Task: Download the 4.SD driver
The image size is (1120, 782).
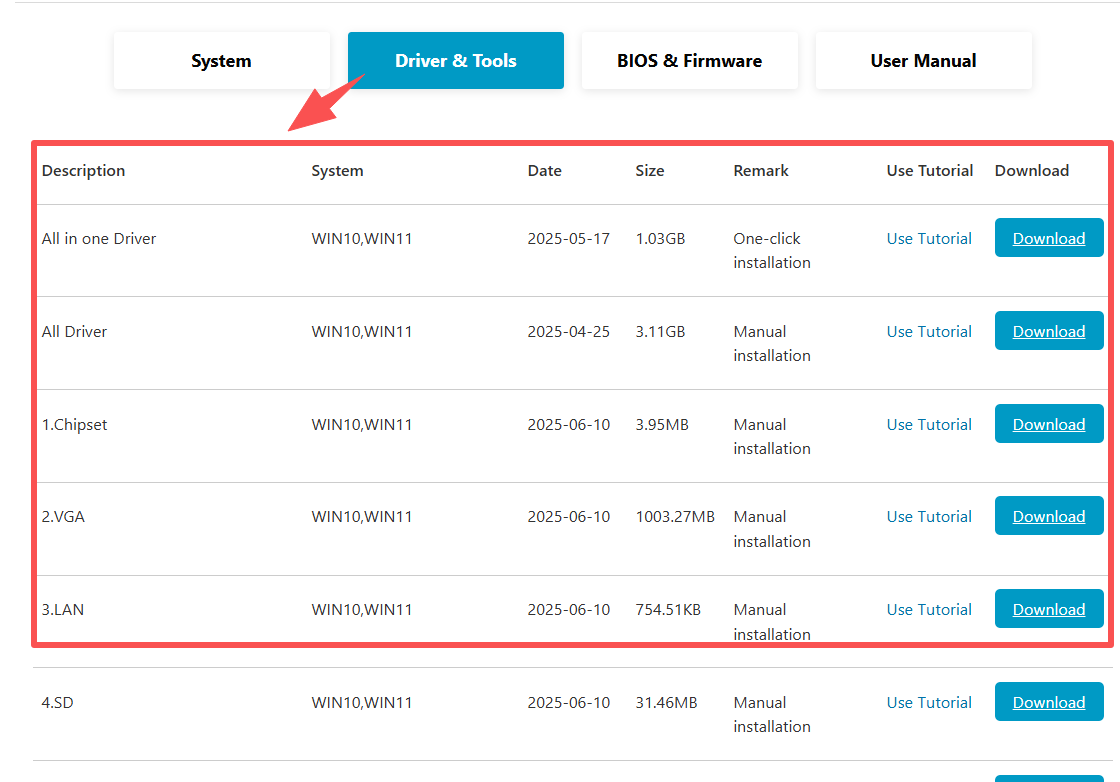Action: coord(1048,702)
